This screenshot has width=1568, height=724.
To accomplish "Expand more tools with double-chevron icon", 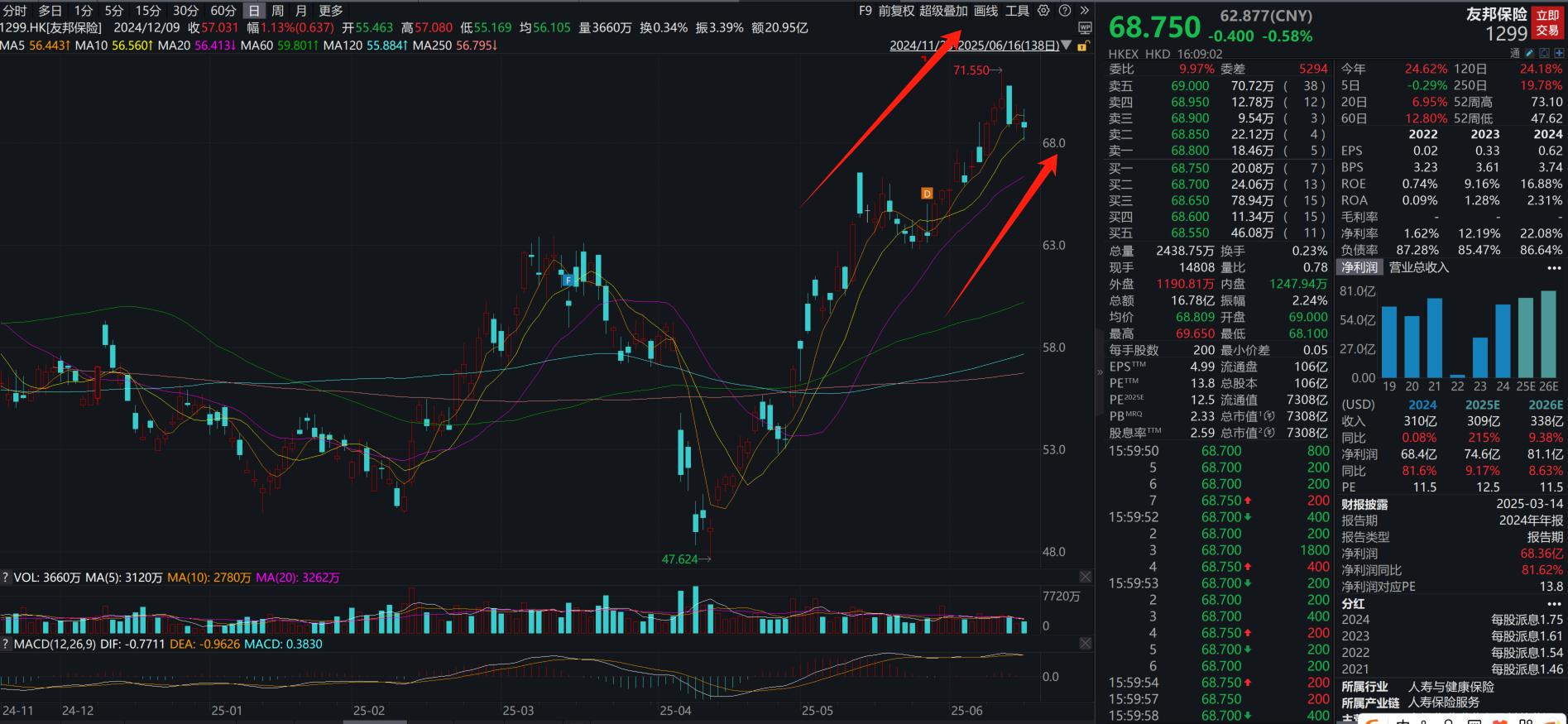I will point(1085,11).
